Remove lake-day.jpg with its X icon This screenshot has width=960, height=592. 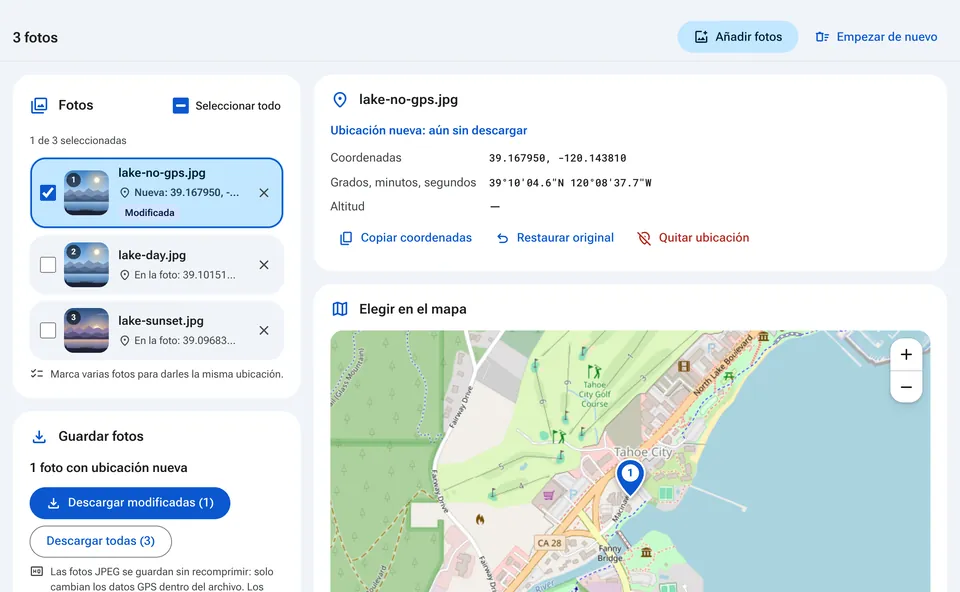click(x=264, y=264)
